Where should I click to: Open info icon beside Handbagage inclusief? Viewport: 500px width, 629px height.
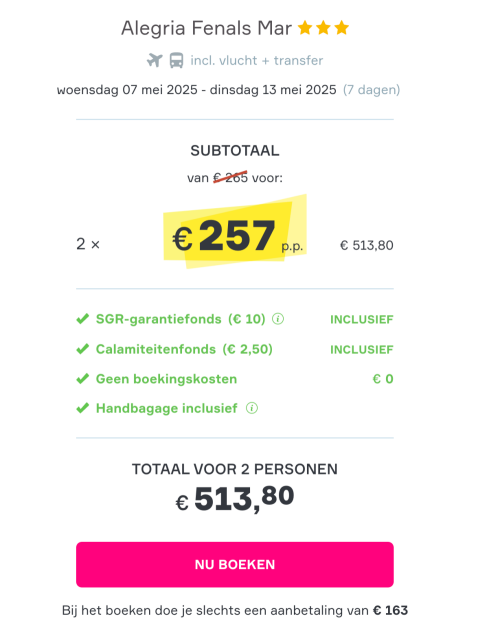(252, 408)
